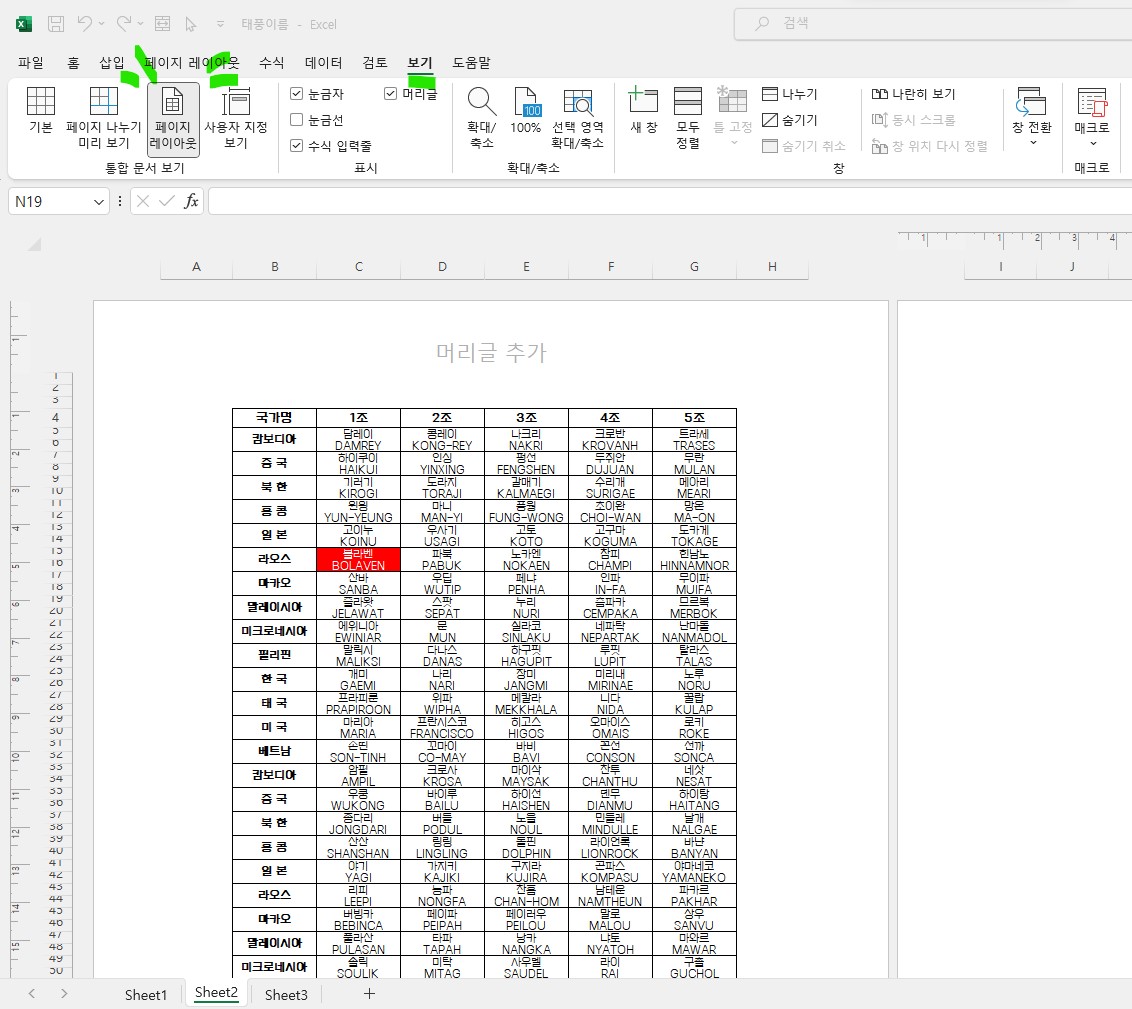
Task: Open the Undo history dropdown arrow
Action: pyautogui.click(x=102, y=24)
